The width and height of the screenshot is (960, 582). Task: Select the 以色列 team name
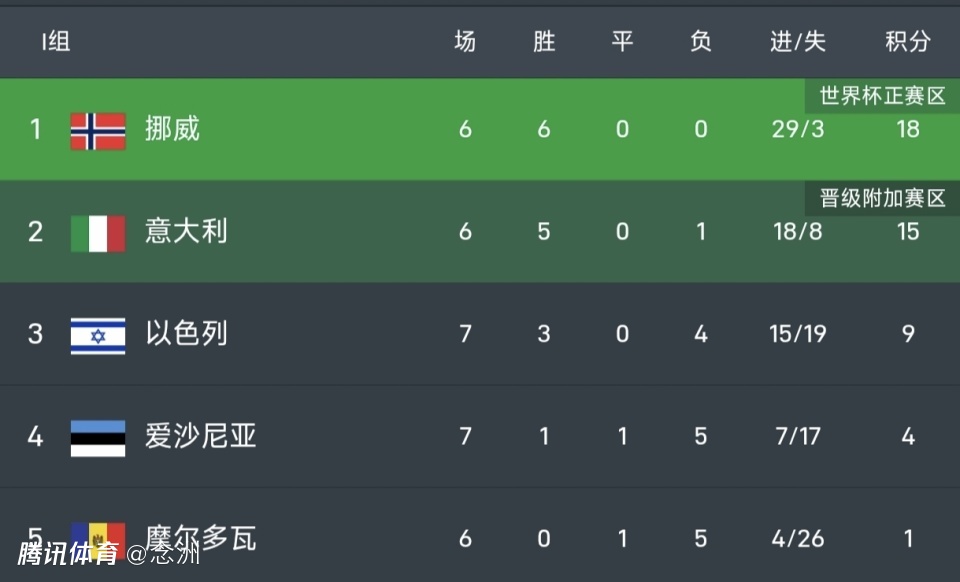(186, 334)
